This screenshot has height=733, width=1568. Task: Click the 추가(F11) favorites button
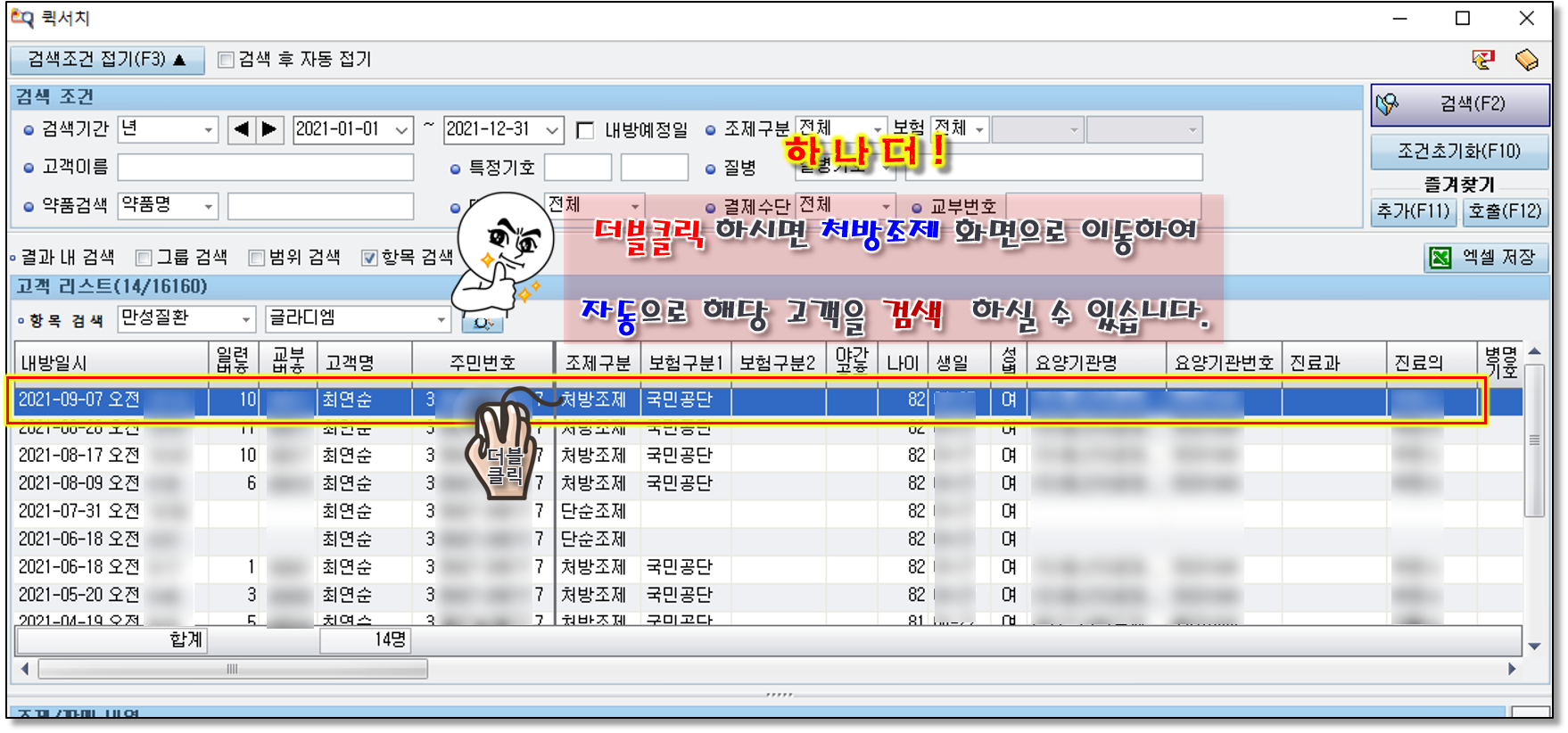(1414, 211)
